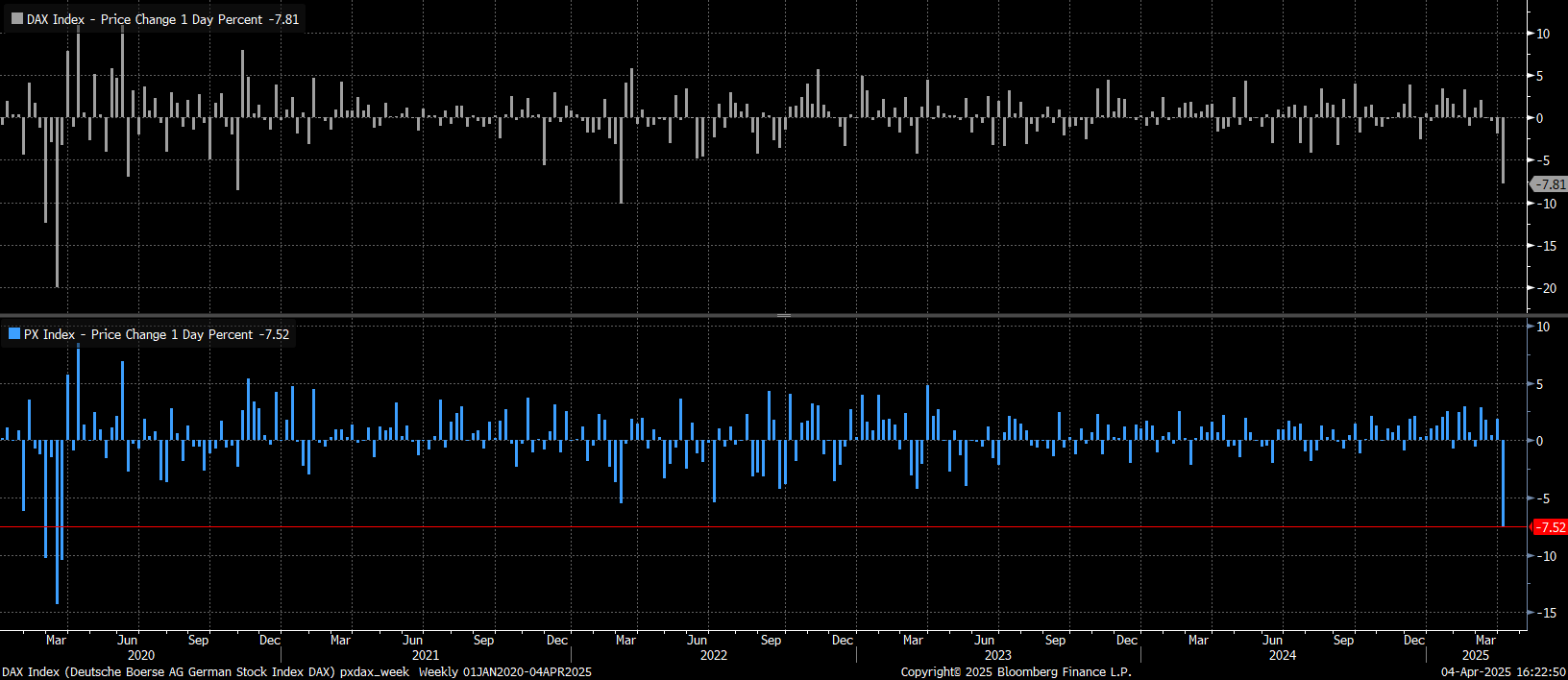Click the -20 tick on DAX y-axis

click(x=1547, y=288)
